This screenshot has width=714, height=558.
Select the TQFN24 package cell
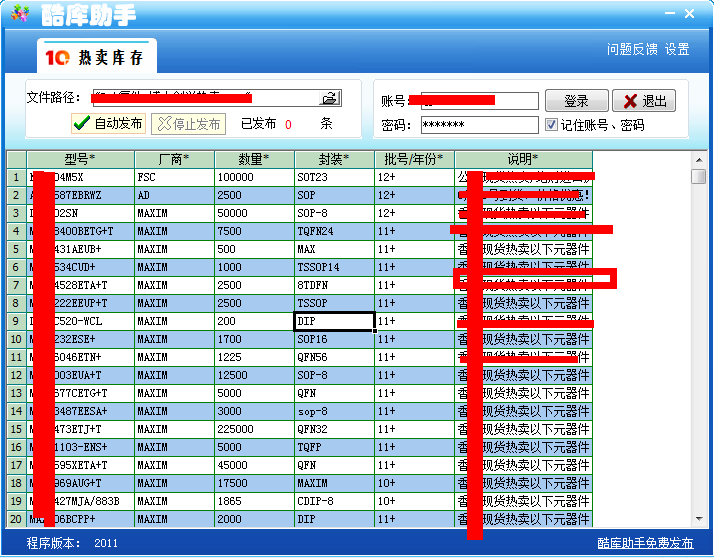point(334,231)
